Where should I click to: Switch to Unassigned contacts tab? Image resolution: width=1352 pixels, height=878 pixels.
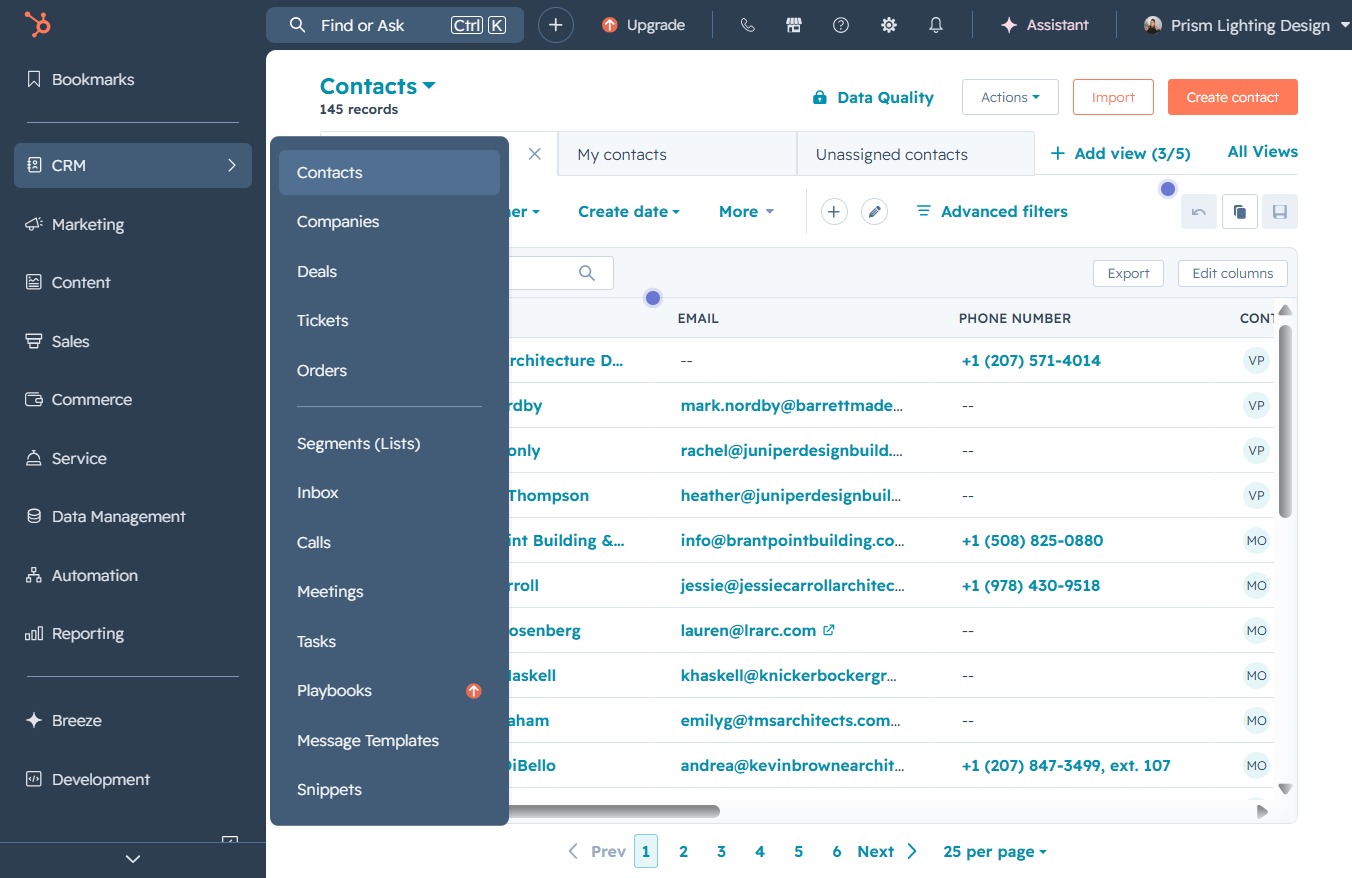(x=915, y=154)
